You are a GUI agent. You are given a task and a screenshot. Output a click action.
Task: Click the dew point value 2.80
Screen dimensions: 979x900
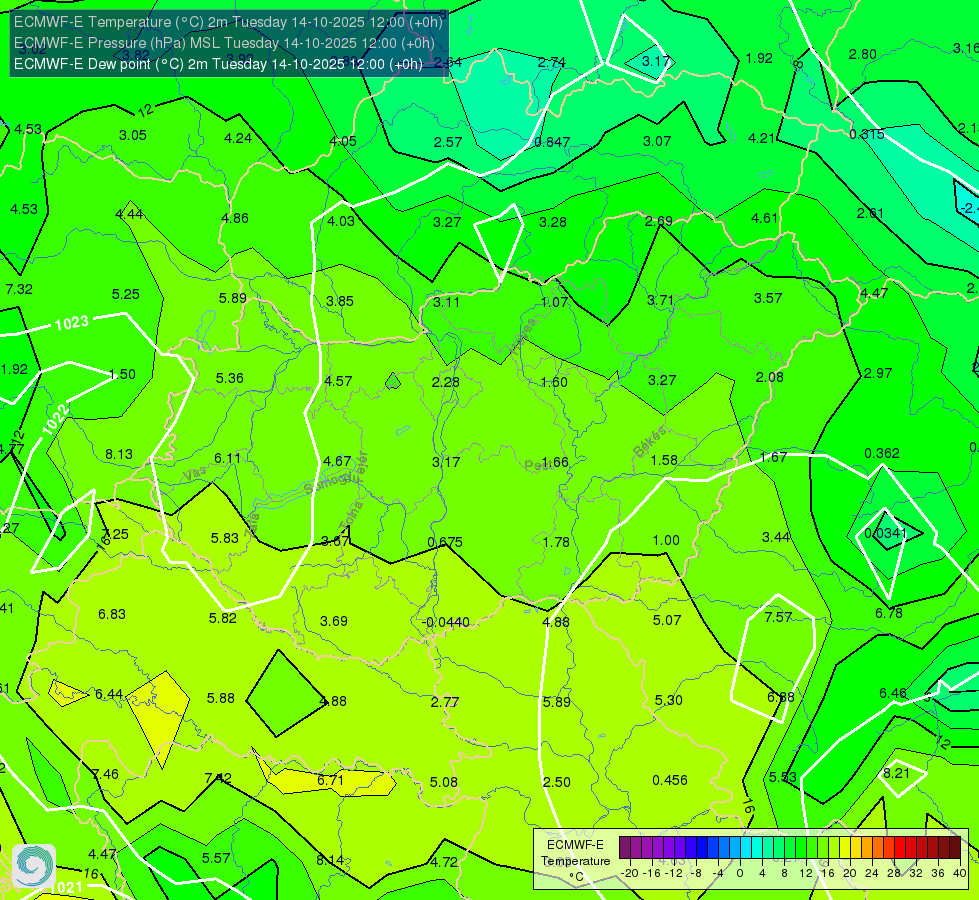coord(863,54)
